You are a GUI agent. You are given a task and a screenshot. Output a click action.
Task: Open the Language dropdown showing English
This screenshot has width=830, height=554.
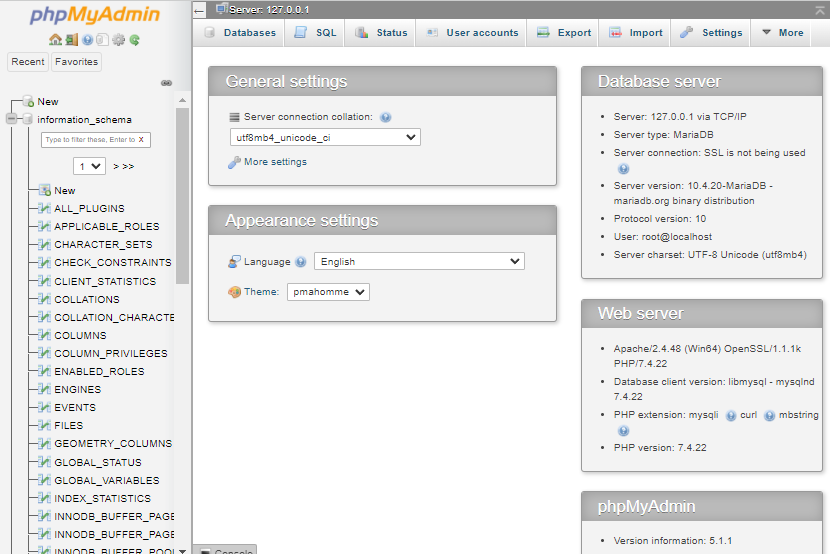419,262
